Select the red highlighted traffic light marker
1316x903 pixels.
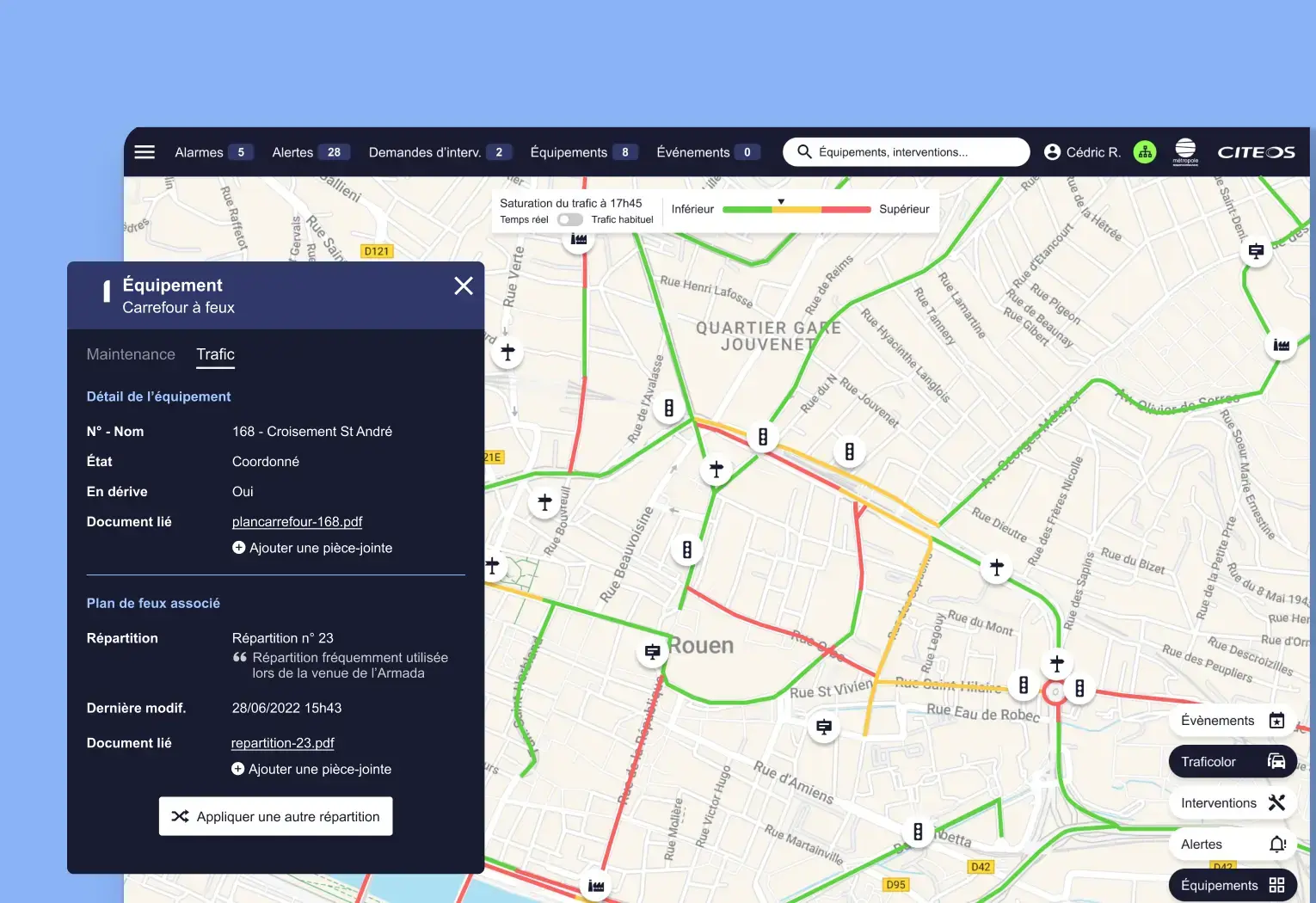(x=1055, y=692)
